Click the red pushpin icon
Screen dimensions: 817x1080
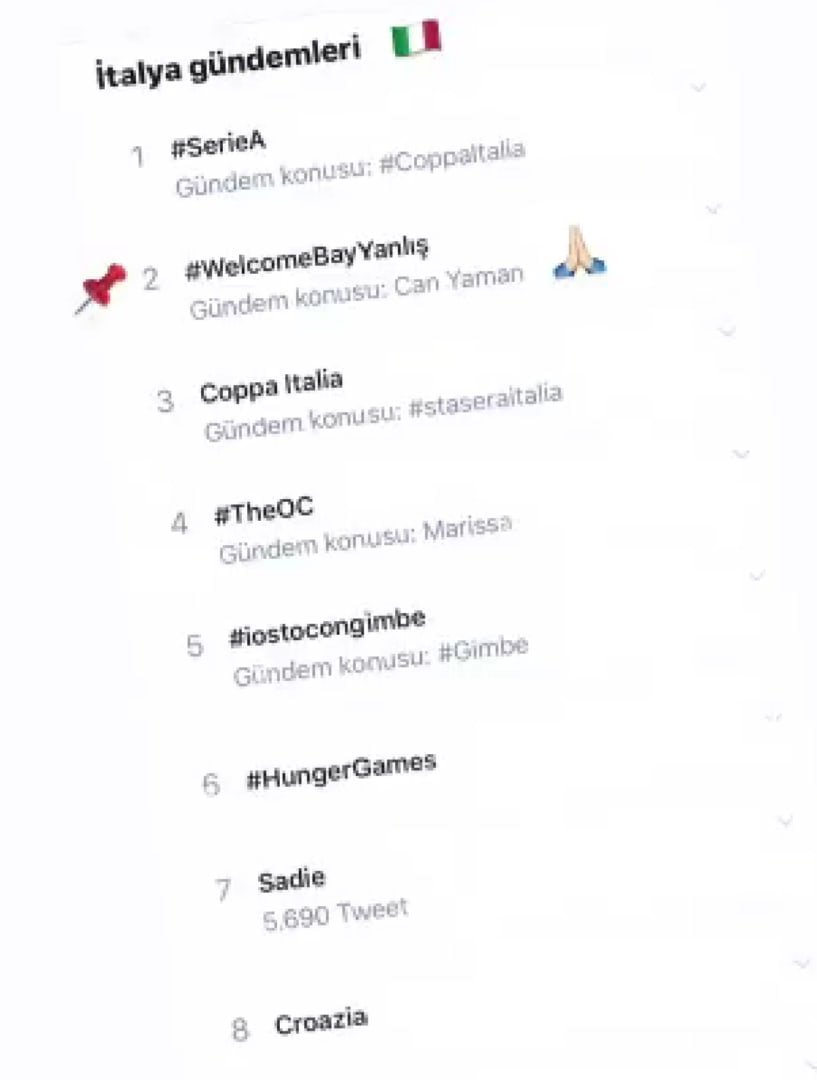coord(101,287)
